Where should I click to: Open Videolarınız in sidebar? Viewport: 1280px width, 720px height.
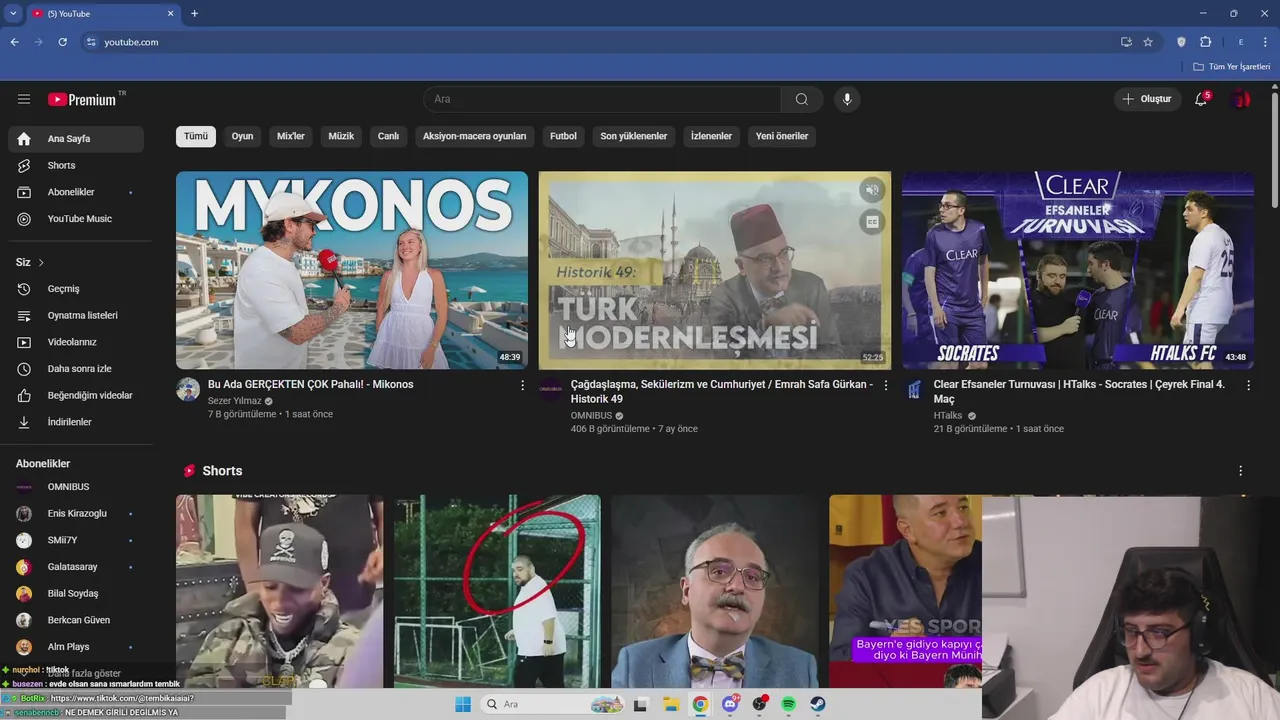pos(76,342)
